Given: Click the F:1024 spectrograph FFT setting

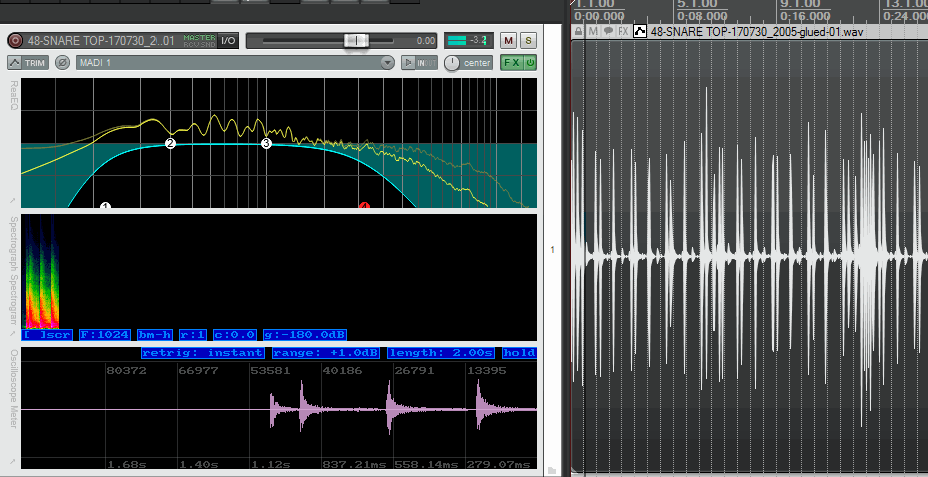Looking at the screenshot, I should 104,335.
